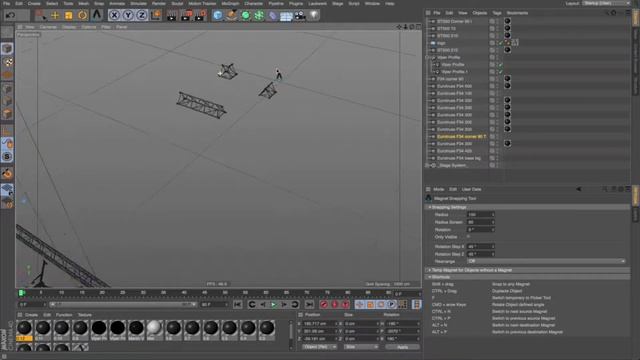Click the Apply button in Coordinates
This screenshot has height=360, width=640.
402,347
